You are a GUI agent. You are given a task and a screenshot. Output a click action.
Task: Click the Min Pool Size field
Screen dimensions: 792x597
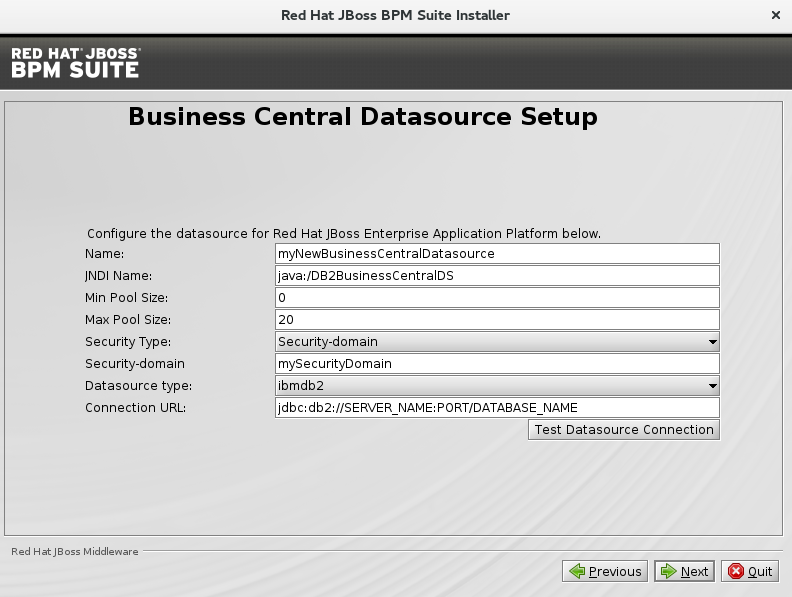click(x=498, y=297)
